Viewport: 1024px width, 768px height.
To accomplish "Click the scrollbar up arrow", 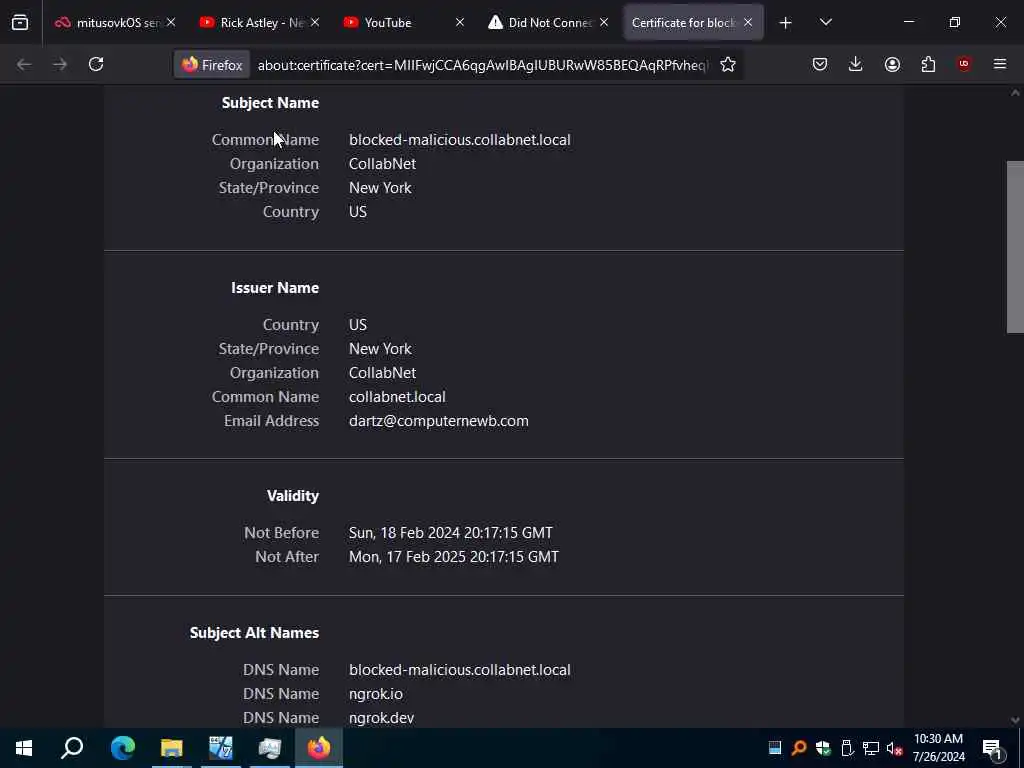I will pos(1015,93).
